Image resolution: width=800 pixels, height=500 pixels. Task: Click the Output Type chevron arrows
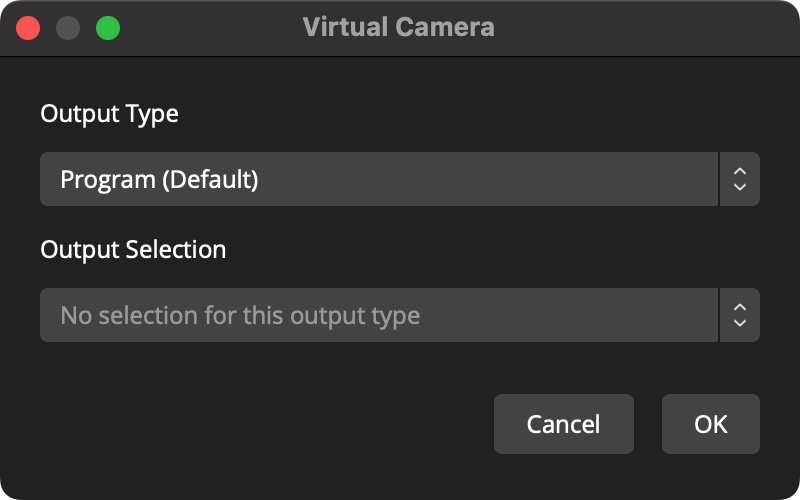[740, 179]
